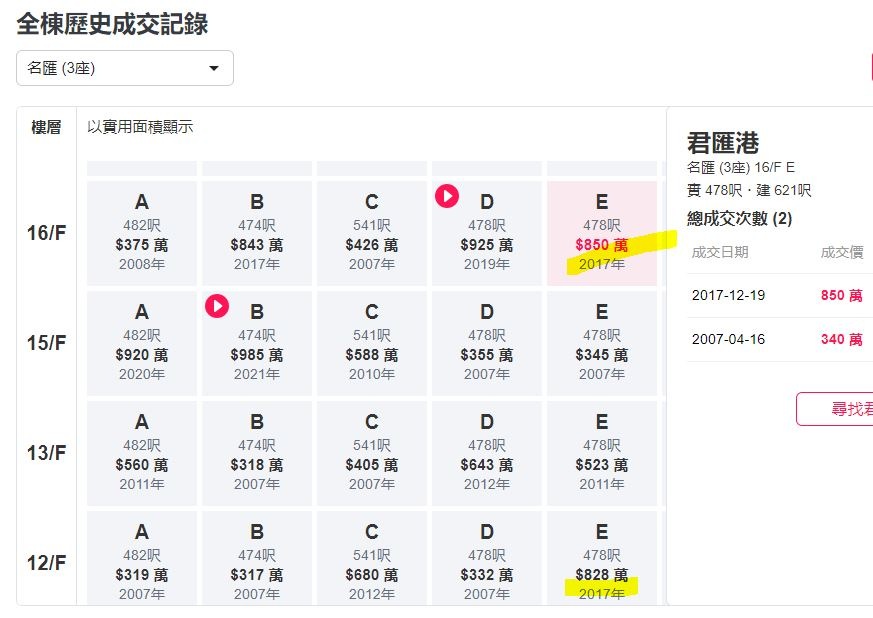Open the 名匯 (3座) block dropdown

[125, 68]
